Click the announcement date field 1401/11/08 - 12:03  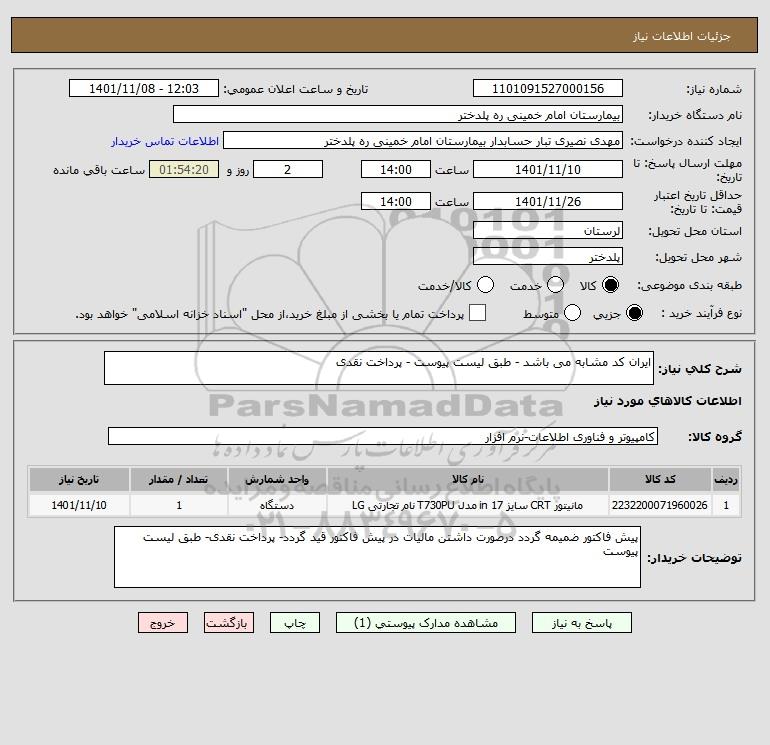pyautogui.click(x=144, y=89)
